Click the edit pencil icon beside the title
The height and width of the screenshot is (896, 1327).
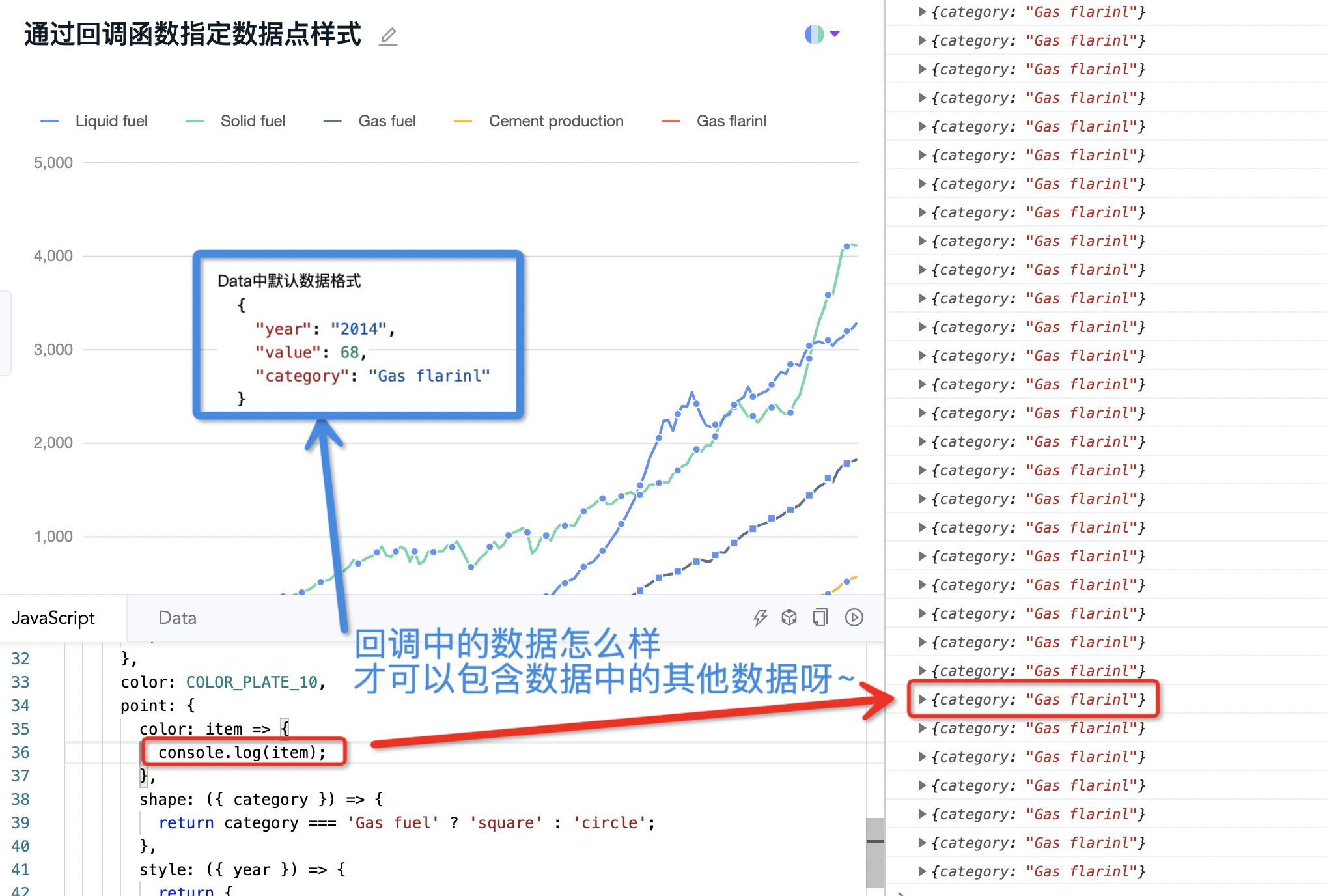click(x=388, y=36)
